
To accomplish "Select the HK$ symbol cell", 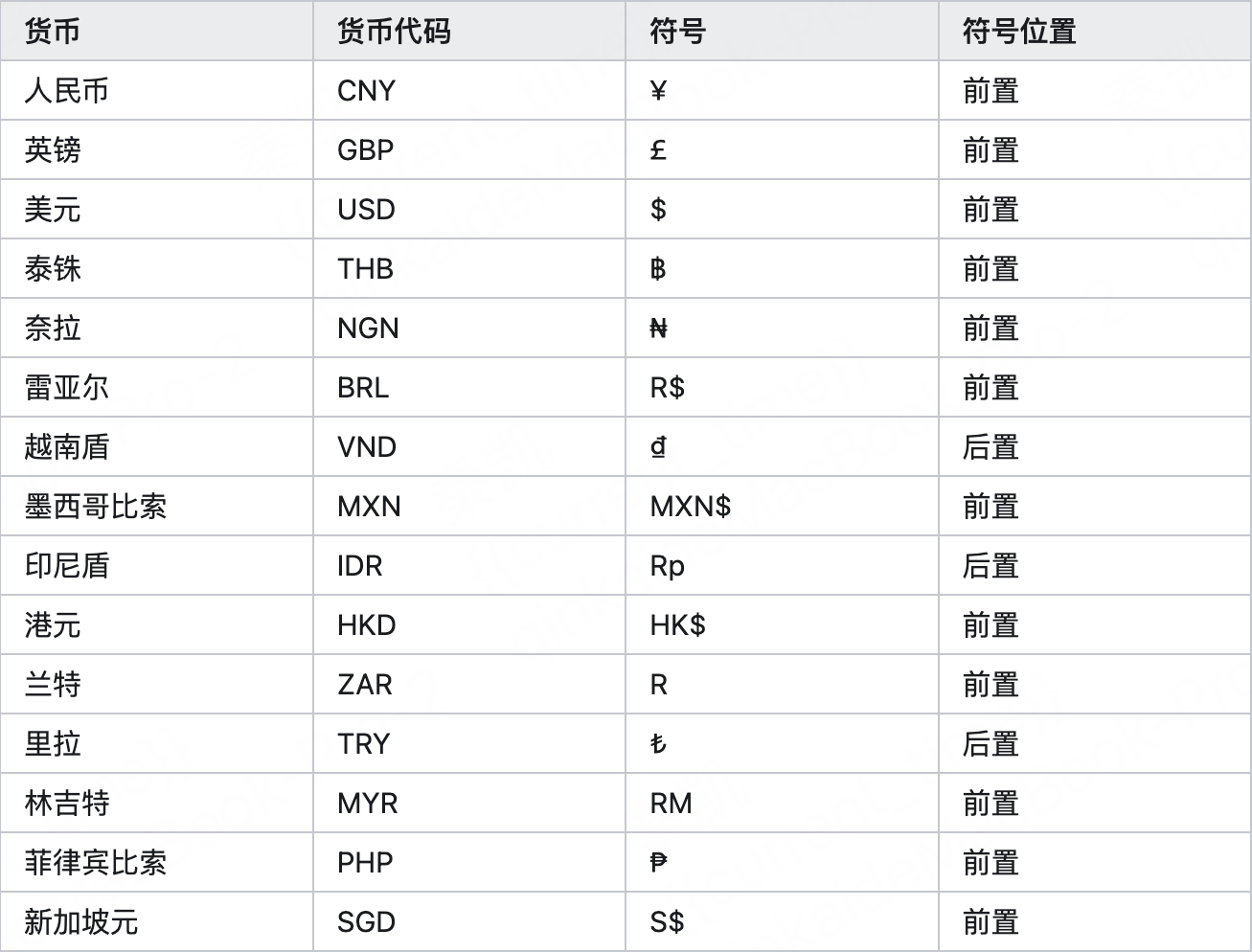I will tap(678, 625).
